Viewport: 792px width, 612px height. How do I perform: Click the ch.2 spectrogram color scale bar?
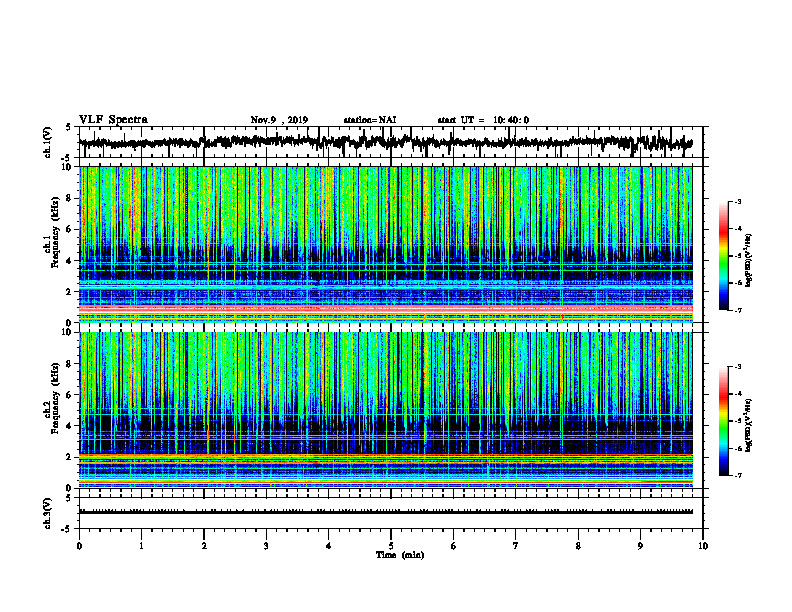click(723, 421)
